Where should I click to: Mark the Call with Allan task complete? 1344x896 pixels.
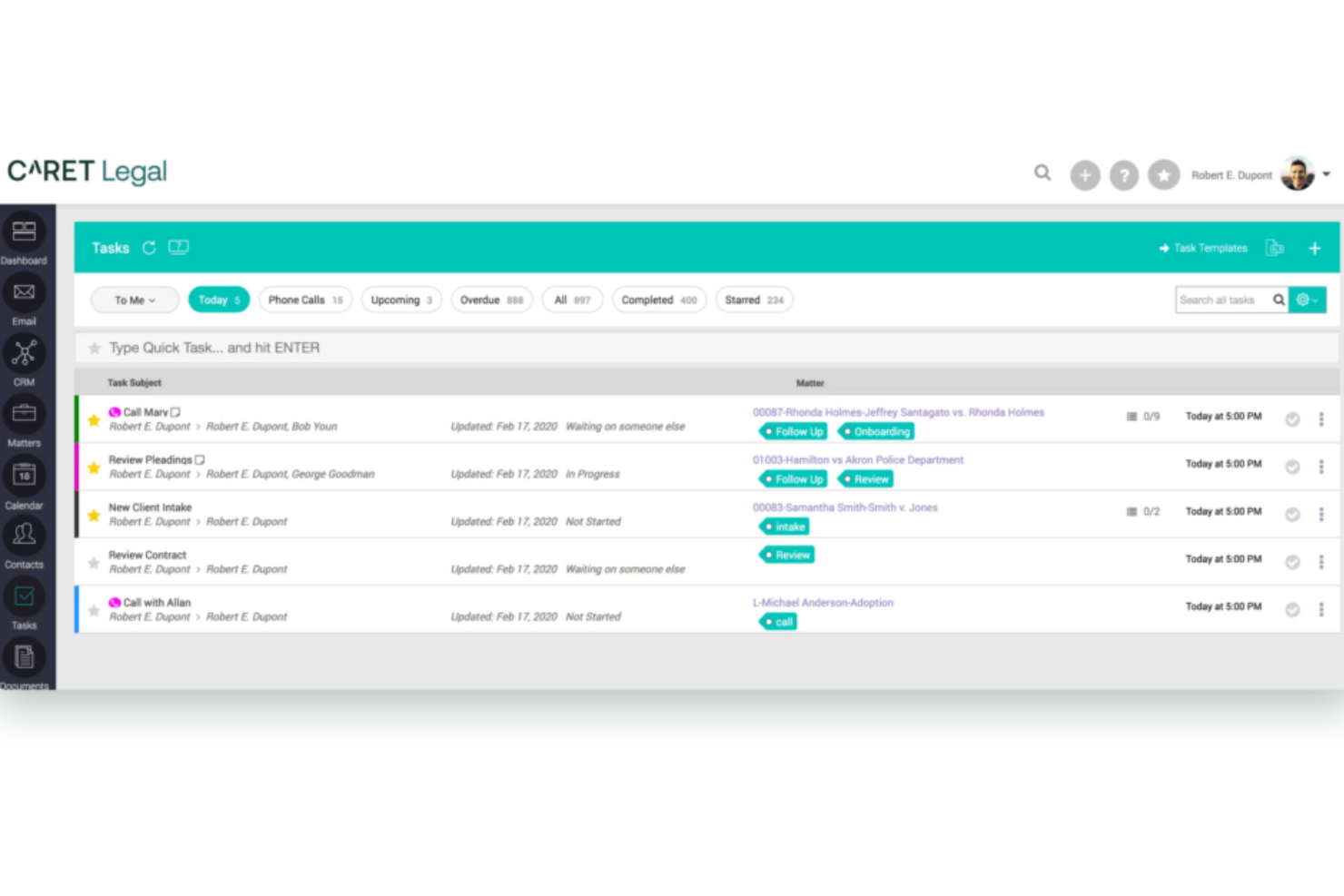(x=1292, y=609)
